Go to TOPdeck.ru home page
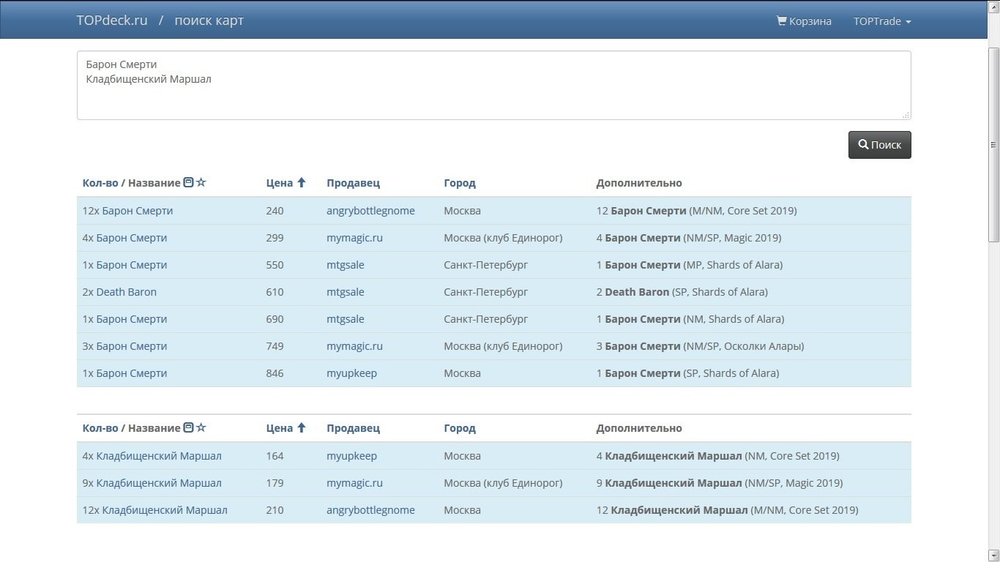1000x576 pixels. tap(111, 20)
